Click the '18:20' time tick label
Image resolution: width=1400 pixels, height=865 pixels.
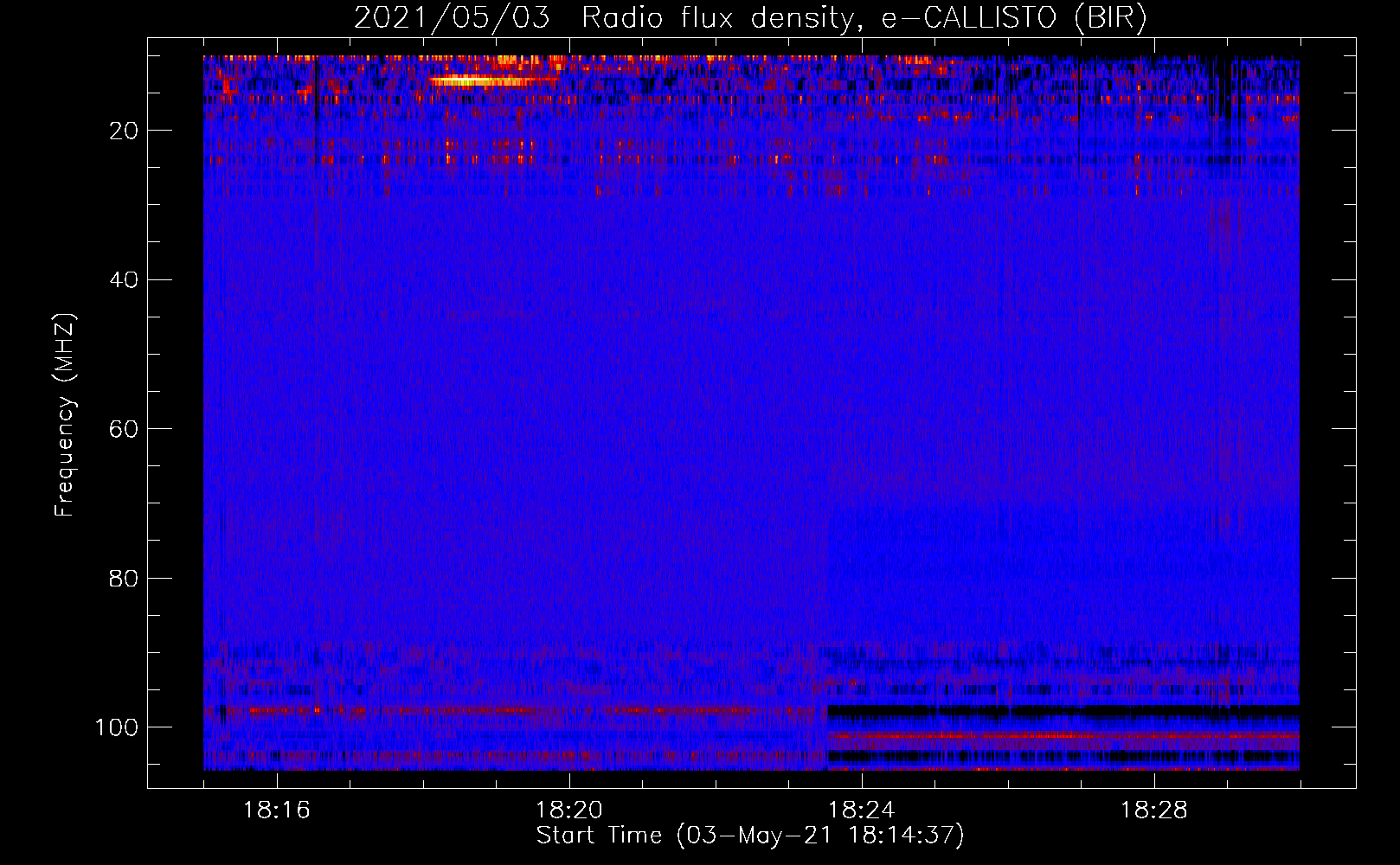click(569, 811)
